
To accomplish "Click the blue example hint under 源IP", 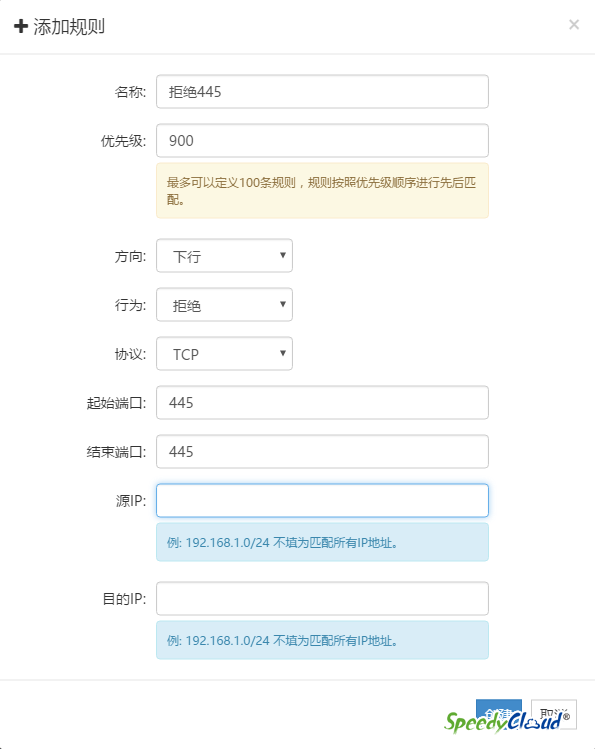I will click(322, 542).
